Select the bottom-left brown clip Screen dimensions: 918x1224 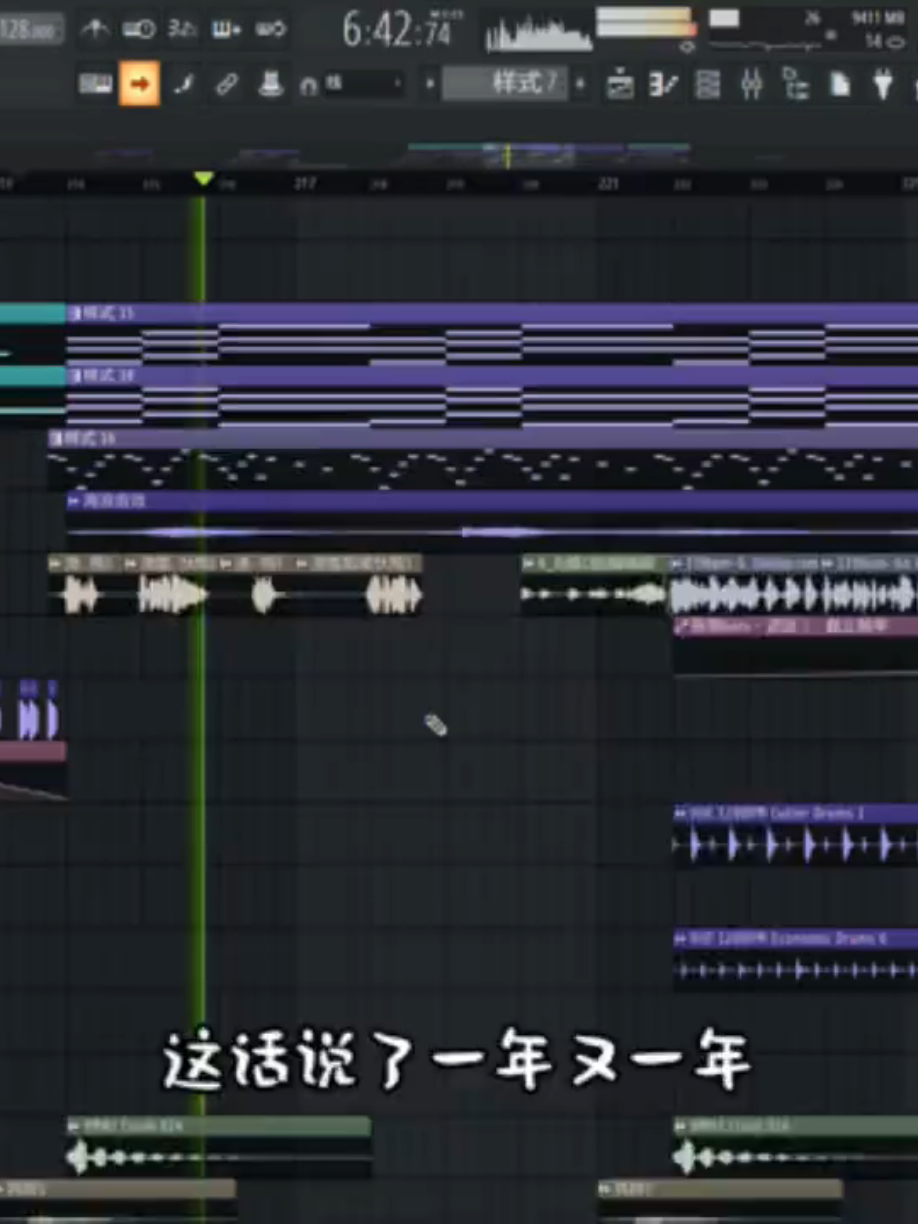tap(118, 1200)
